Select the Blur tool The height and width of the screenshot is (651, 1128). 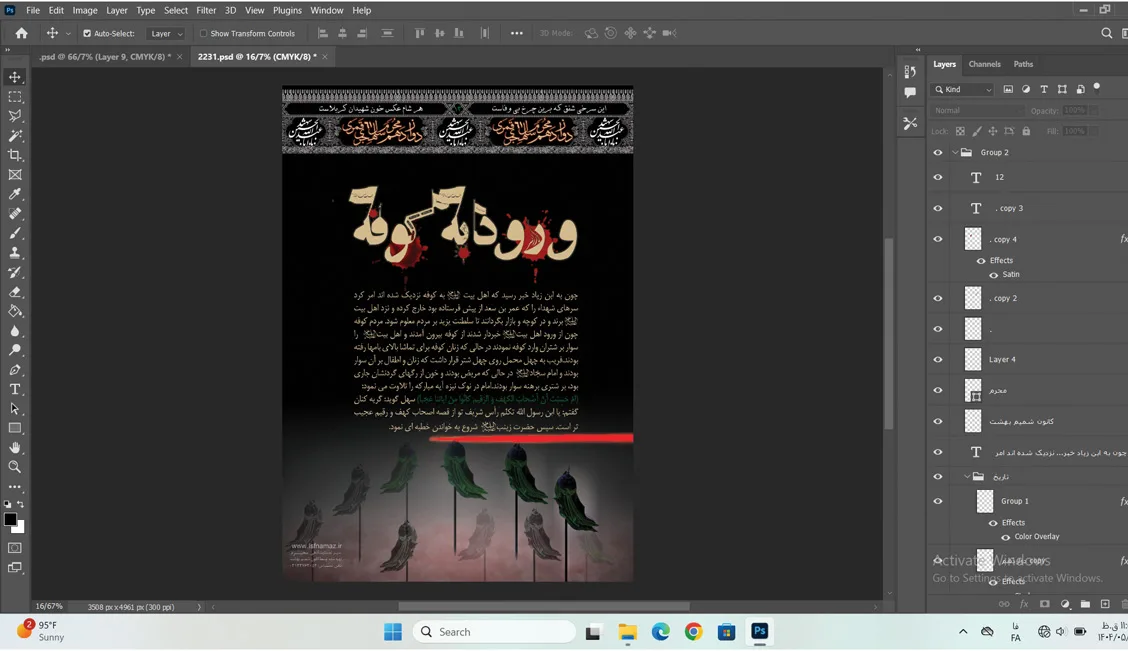pos(14,330)
